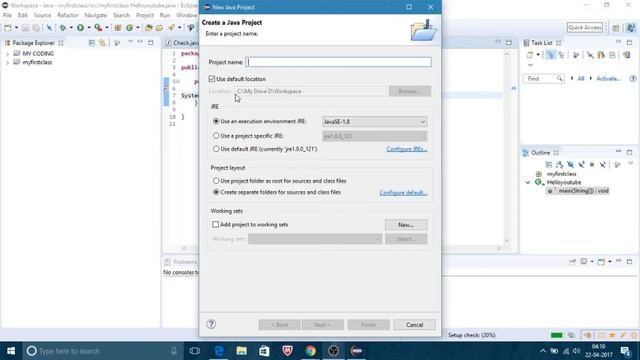Open the Navigate menu

pyautogui.click(x=96, y=15)
